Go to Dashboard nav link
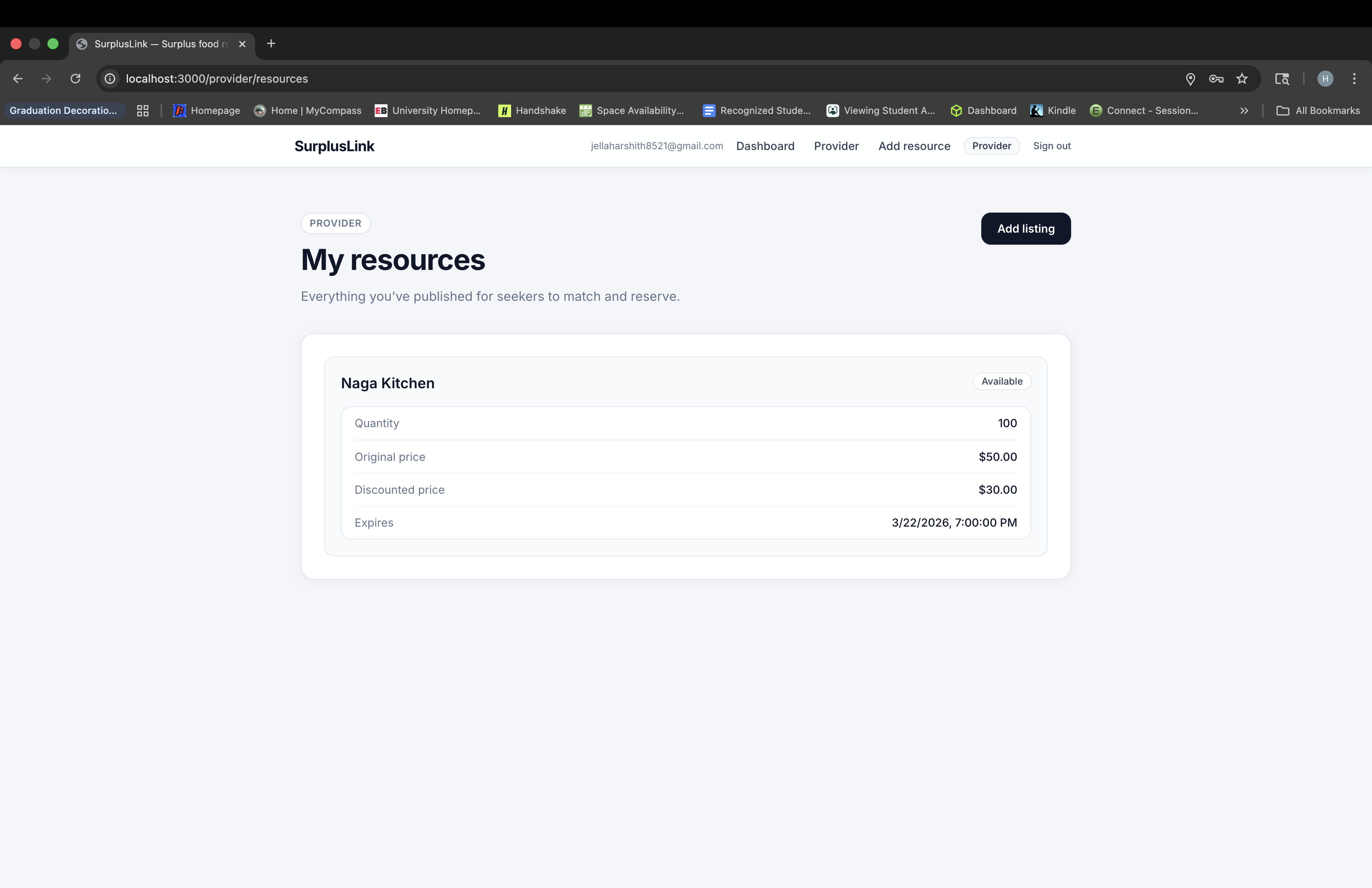This screenshot has width=1372, height=888. (765, 146)
